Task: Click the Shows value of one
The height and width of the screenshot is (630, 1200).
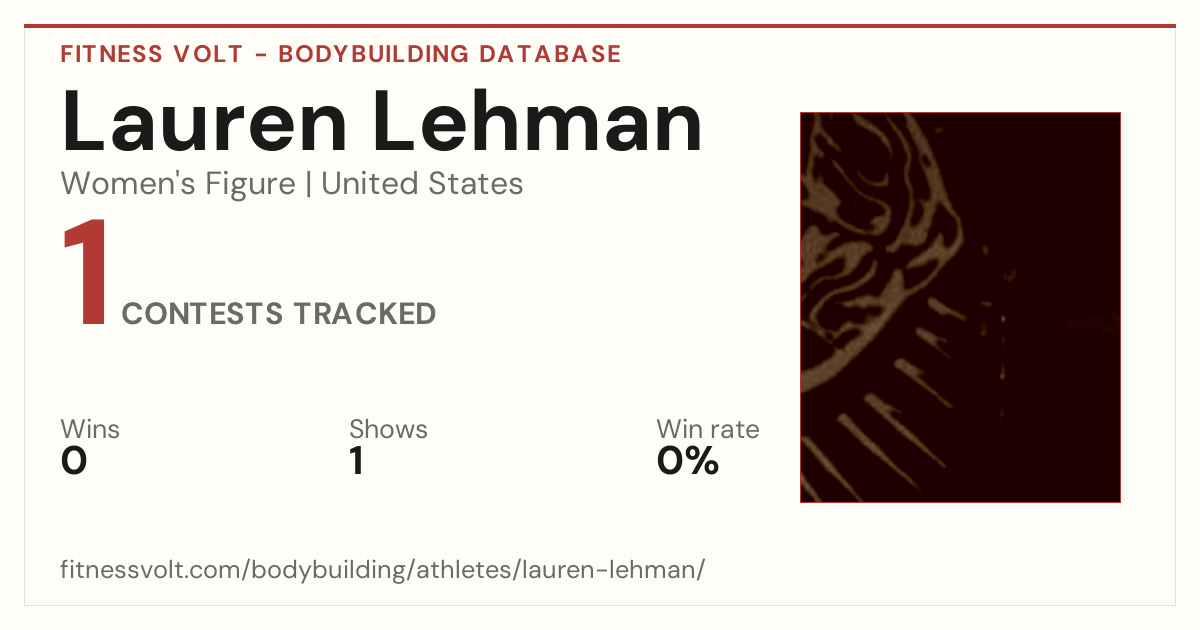Action: pyautogui.click(x=356, y=461)
